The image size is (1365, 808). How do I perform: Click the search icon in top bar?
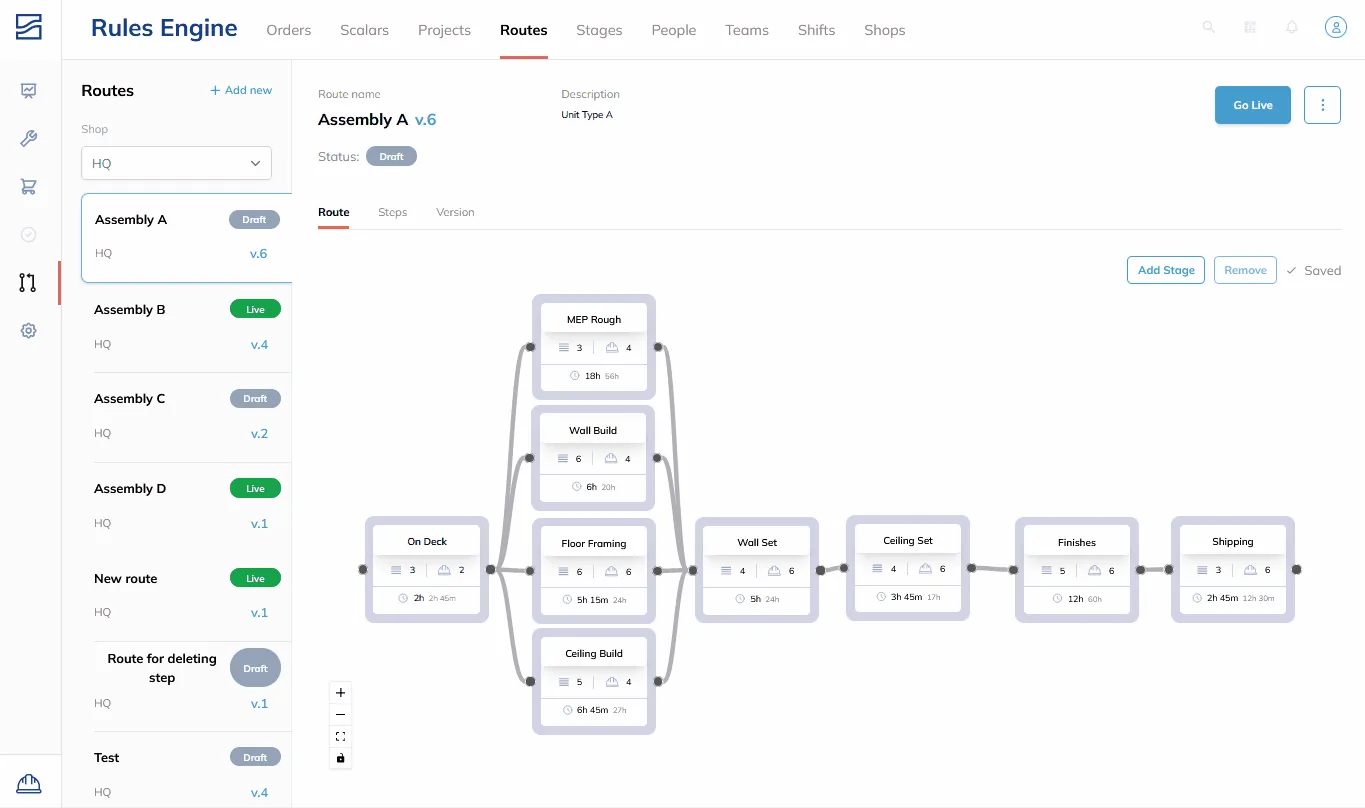[1208, 28]
